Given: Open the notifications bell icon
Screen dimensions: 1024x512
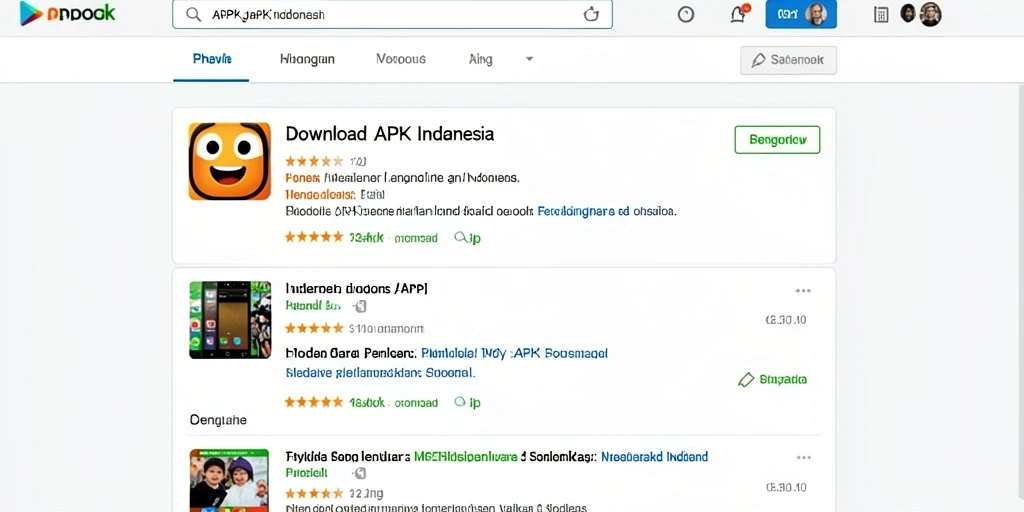Looking at the screenshot, I should click(739, 14).
